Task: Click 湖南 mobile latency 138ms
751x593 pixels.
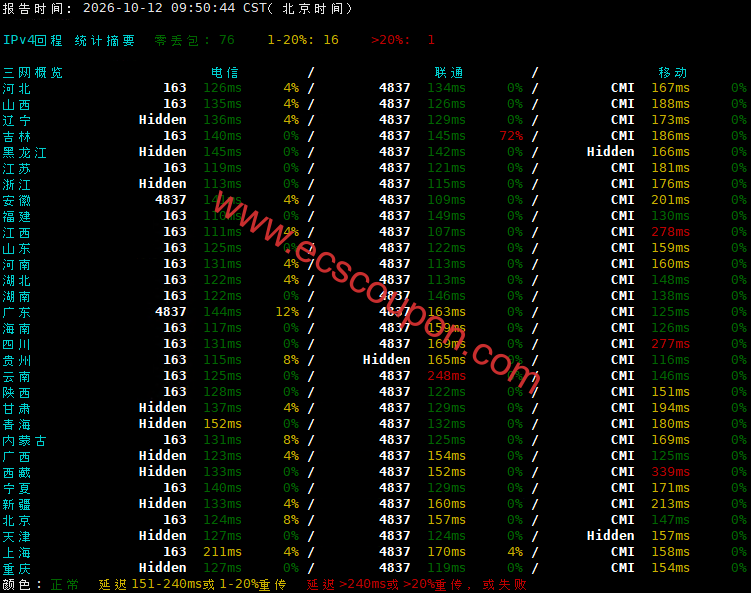Action: [670, 296]
